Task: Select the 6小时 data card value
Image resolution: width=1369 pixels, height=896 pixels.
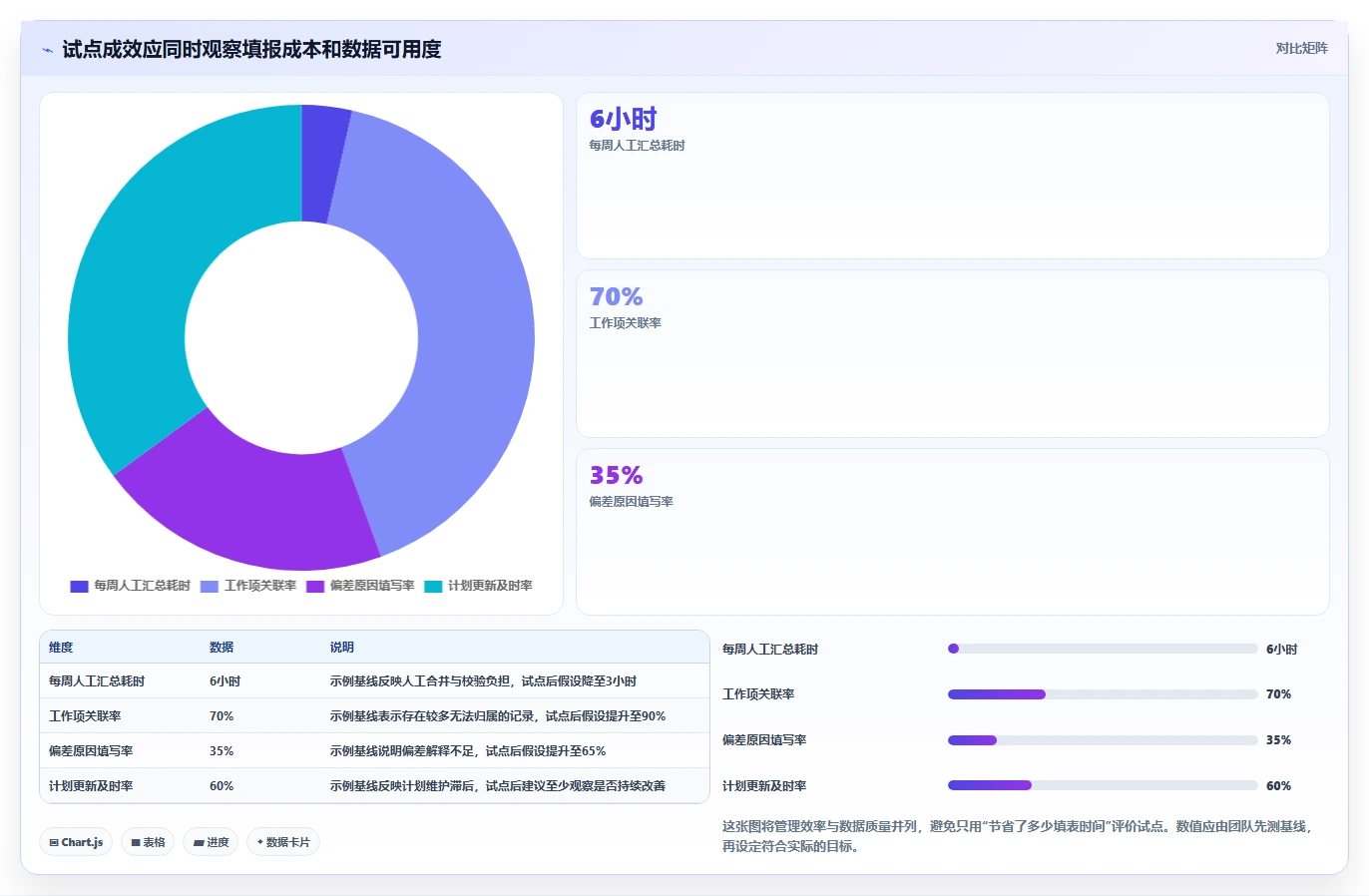Action: click(x=623, y=119)
